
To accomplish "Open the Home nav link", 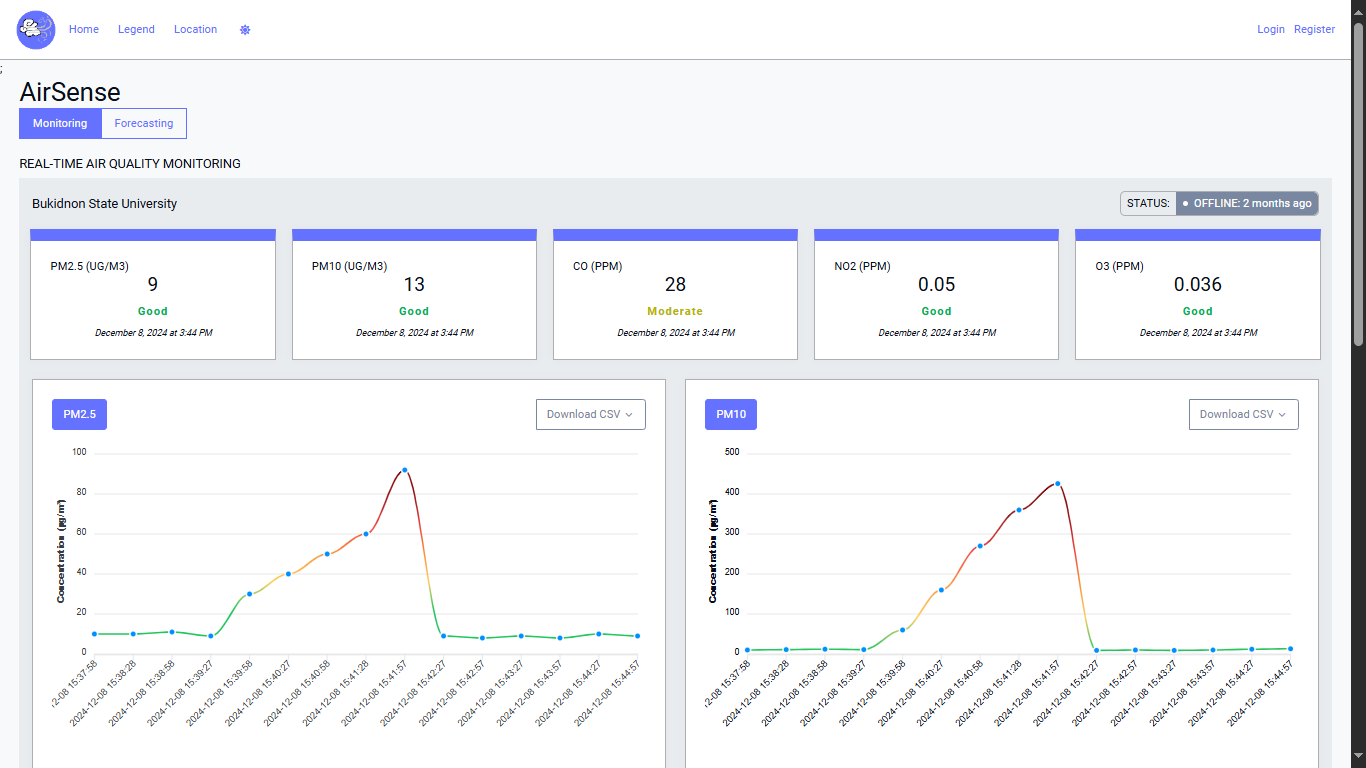I will 84,30.
